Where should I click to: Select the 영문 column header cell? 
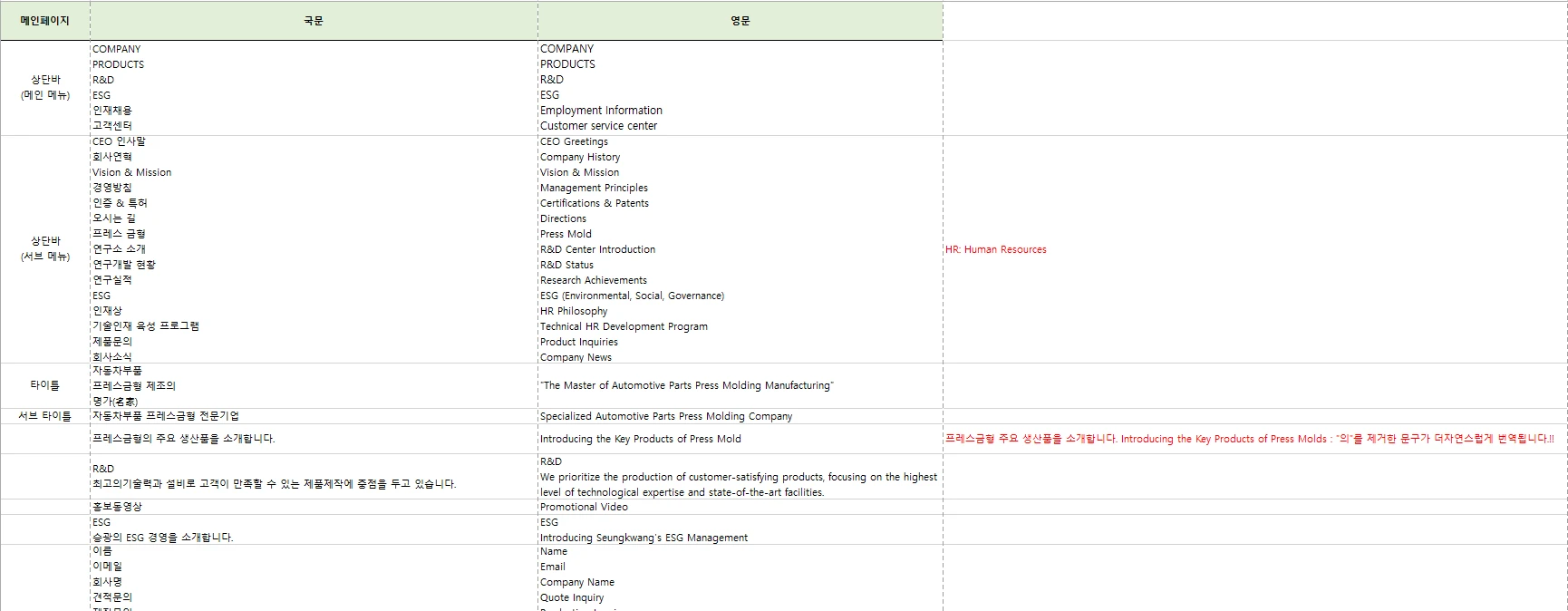point(740,21)
